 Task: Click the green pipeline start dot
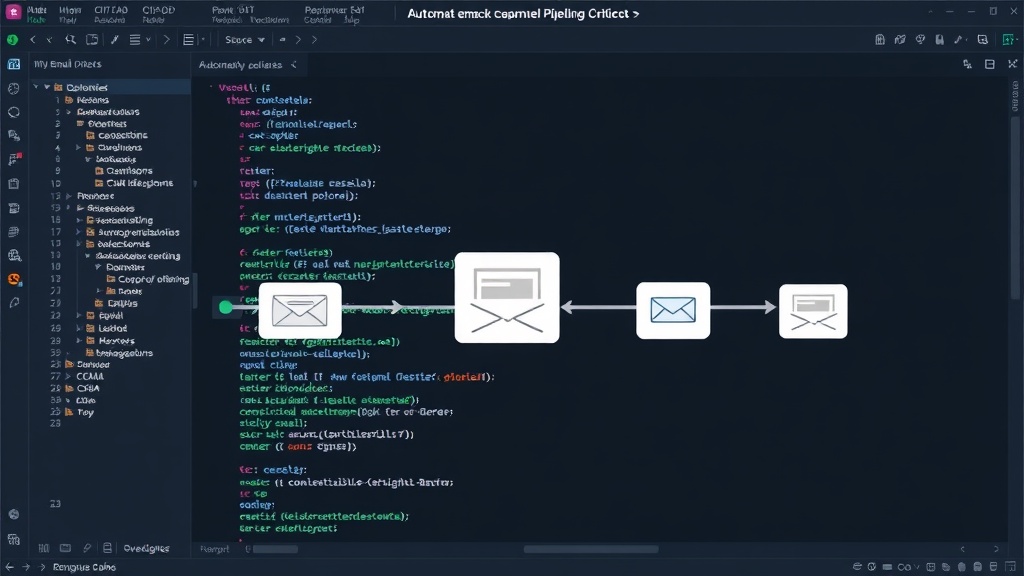pyautogui.click(x=226, y=307)
